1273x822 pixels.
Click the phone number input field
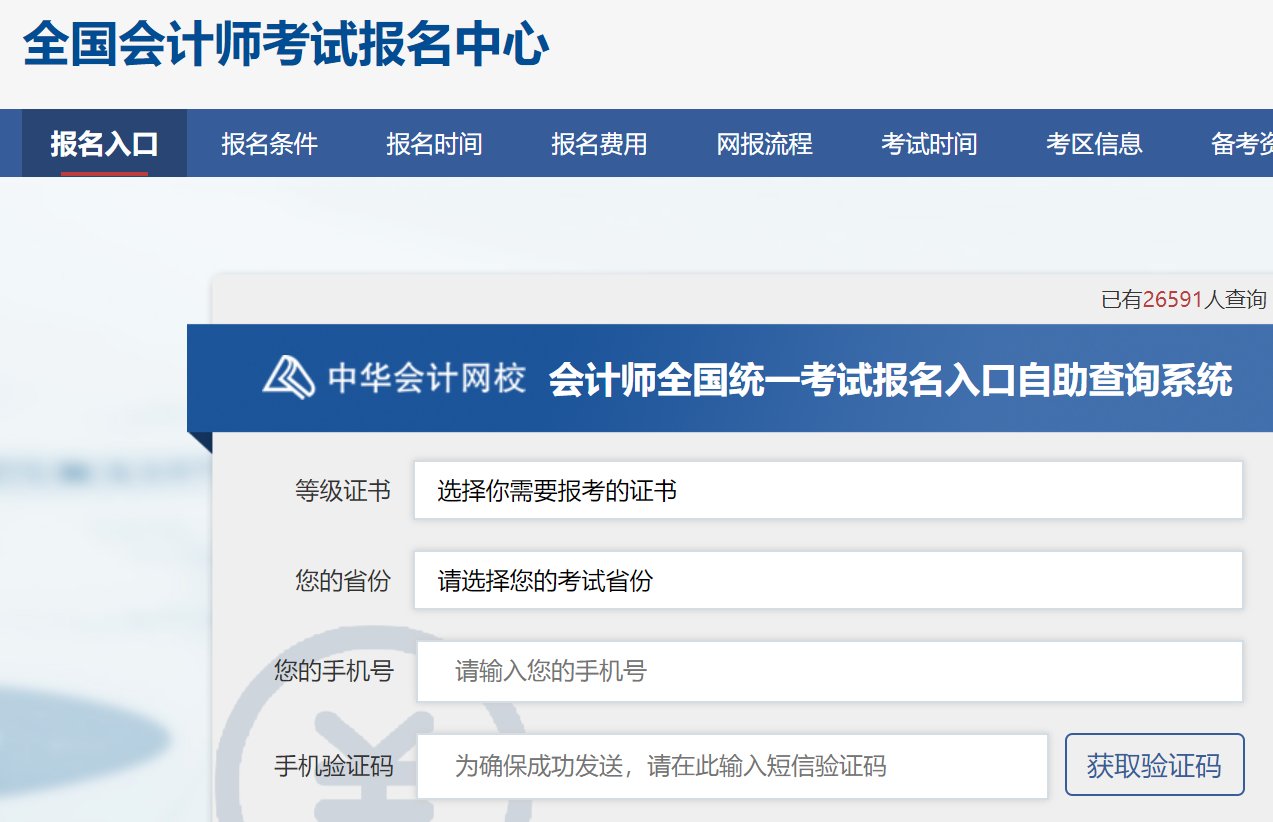826,671
